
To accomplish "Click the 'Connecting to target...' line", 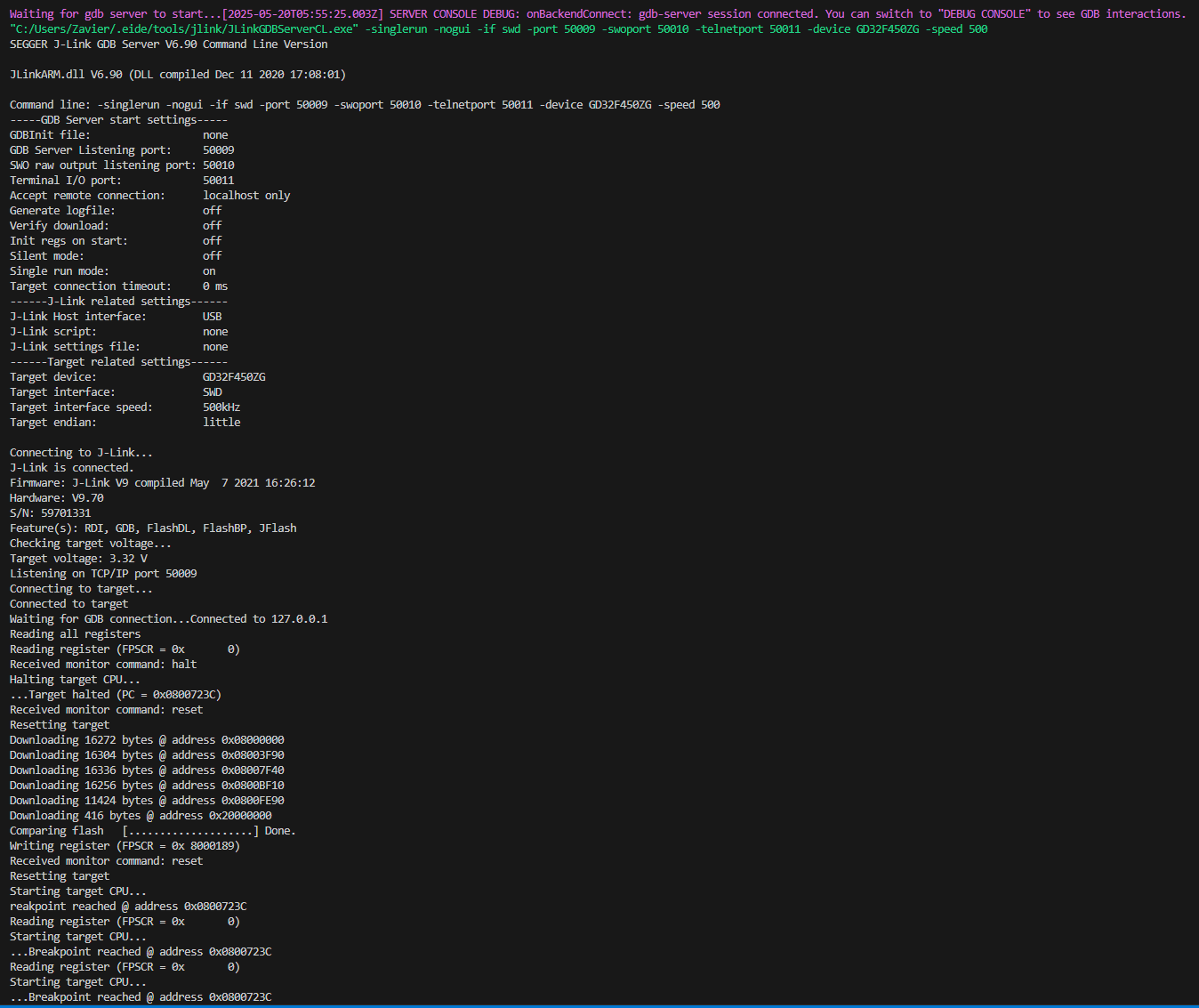I will click(81, 589).
